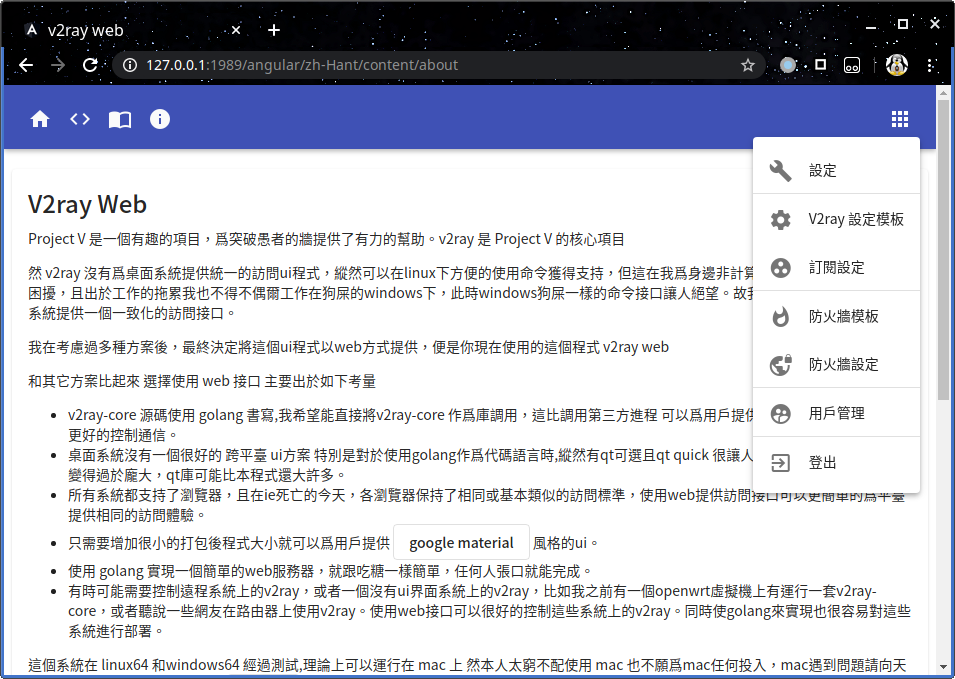Click the line 和其它方案比起來 選擇使用 web 接口
The width and height of the screenshot is (955, 679).
click(202, 381)
